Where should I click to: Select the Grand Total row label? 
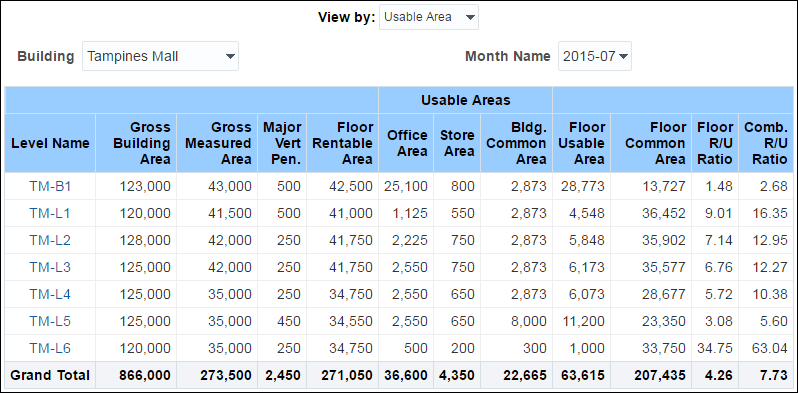tap(50, 376)
